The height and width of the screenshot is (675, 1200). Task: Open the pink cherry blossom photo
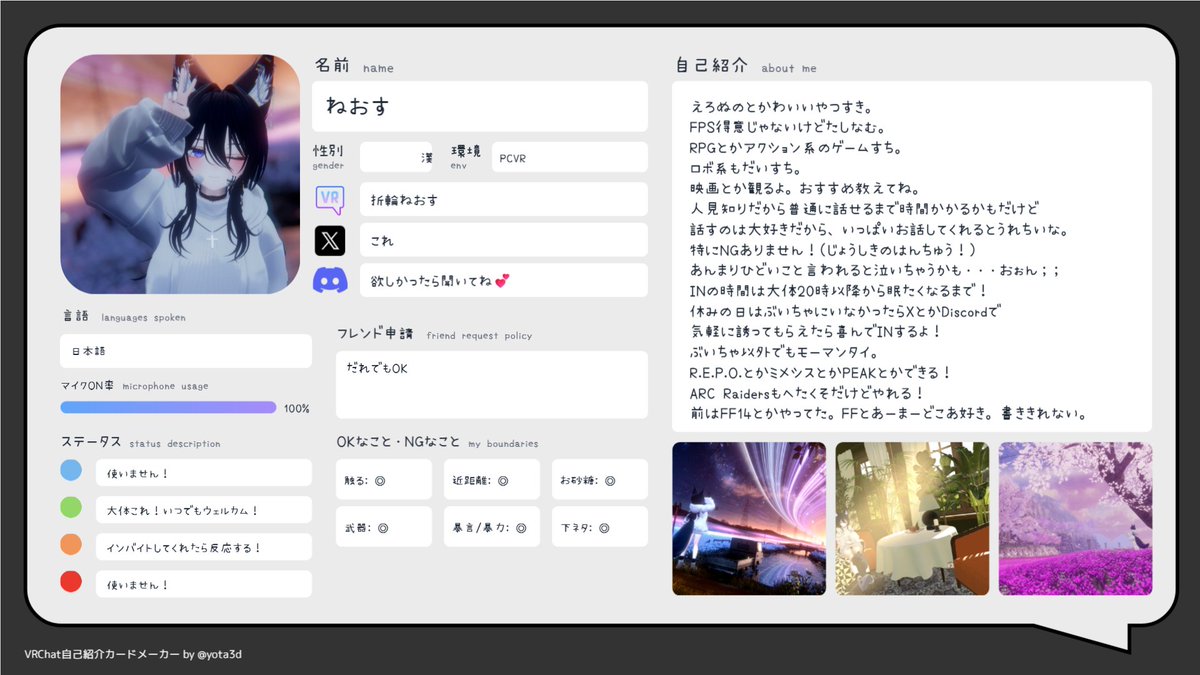point(1075,519)
